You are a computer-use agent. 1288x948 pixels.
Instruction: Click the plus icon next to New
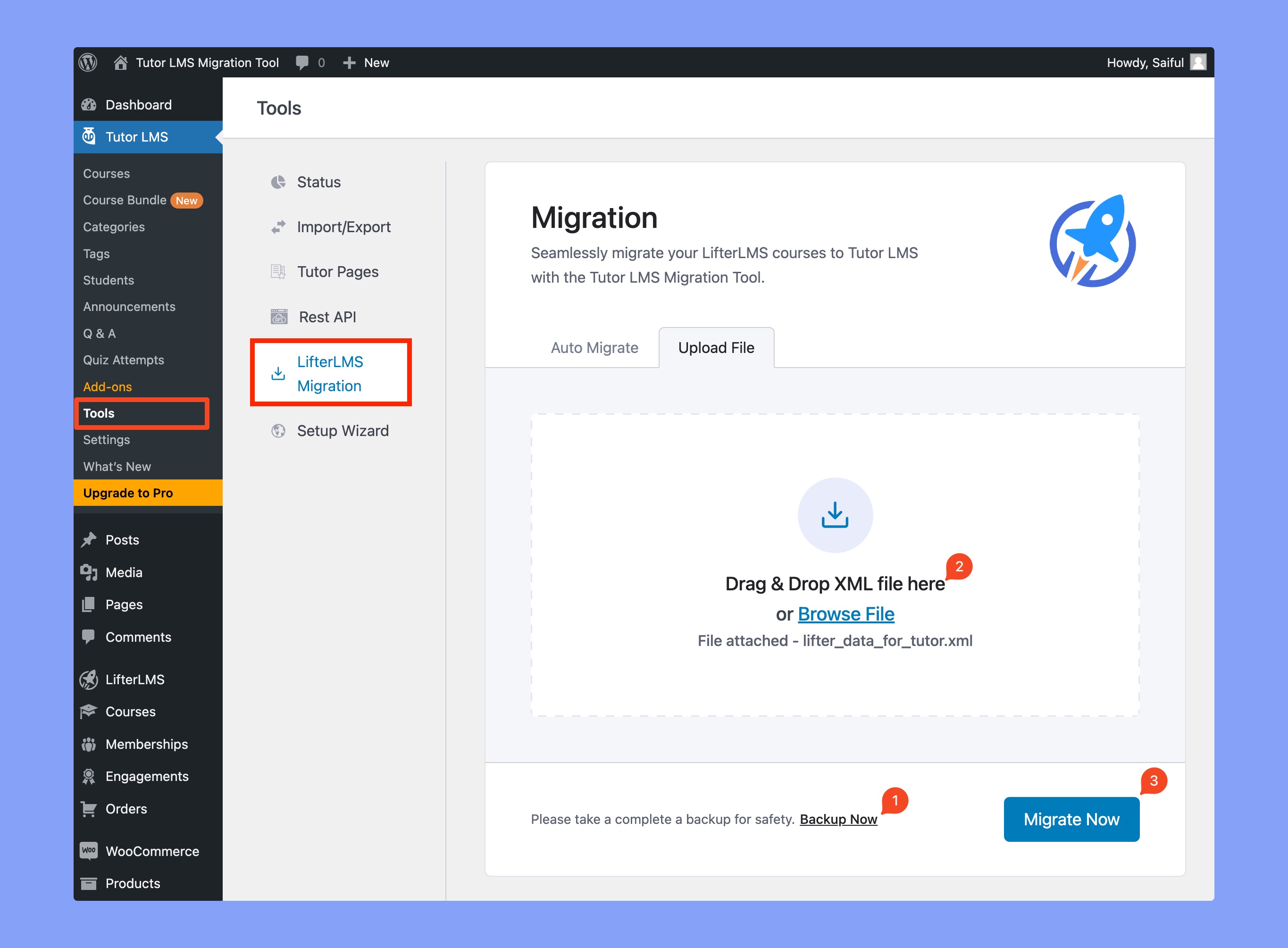[x=349, y=63]
